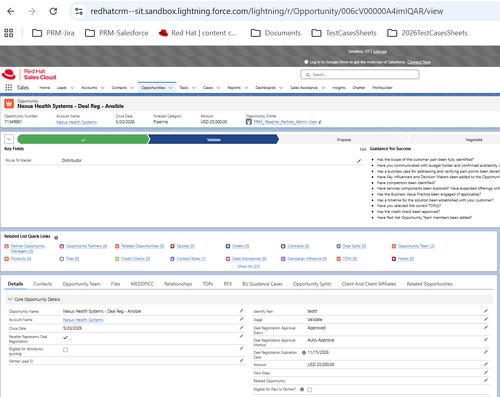The image size is (500, 397).
Task: Click the pencil icon for Next Steps
Action: (x=486, y=373)
